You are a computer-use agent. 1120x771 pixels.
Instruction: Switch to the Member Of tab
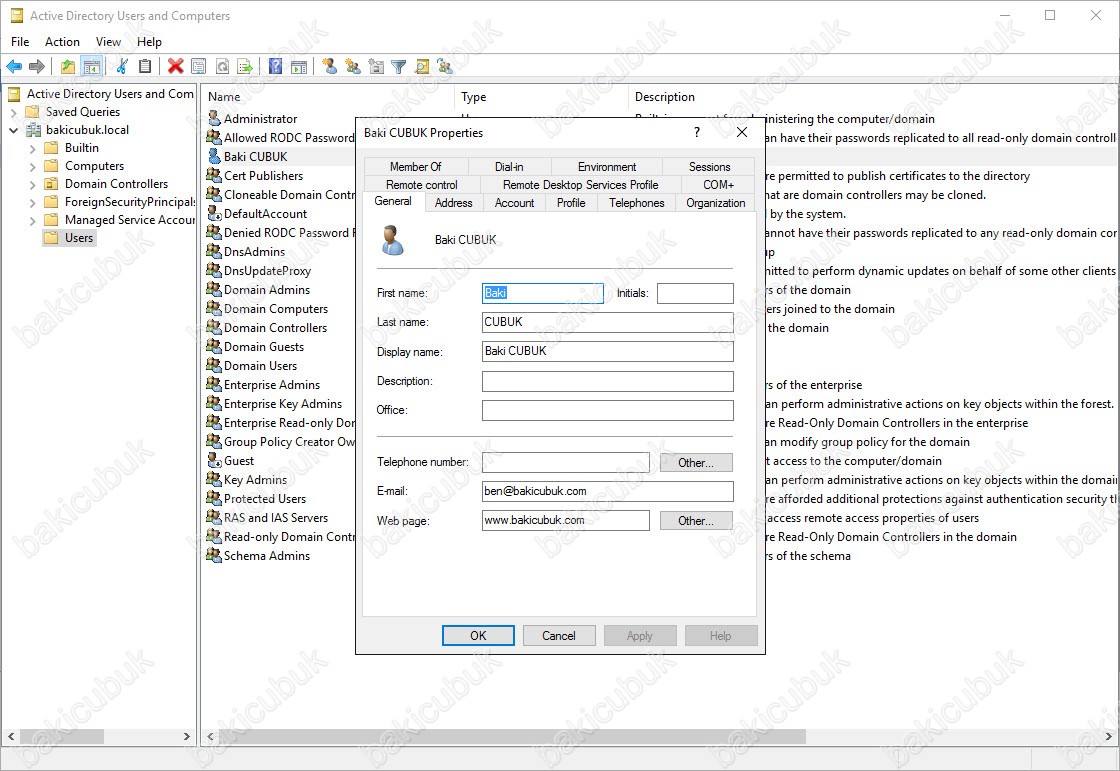tap(416, 166)
